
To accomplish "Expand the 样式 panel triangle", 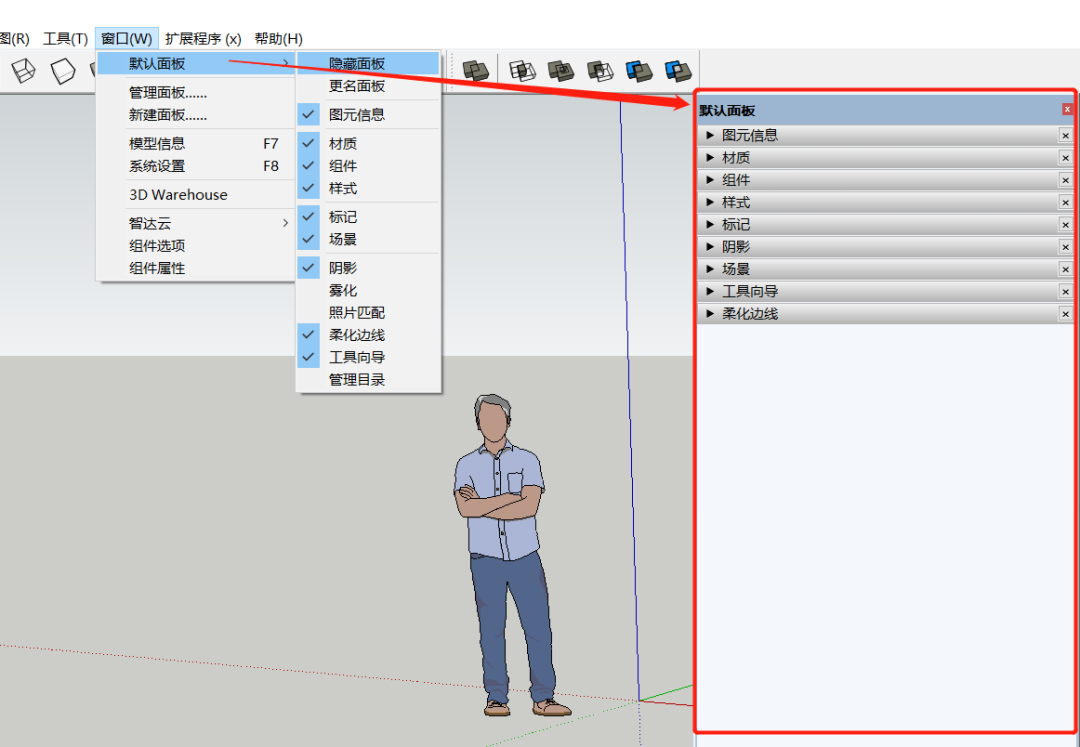I will (710, 202).
